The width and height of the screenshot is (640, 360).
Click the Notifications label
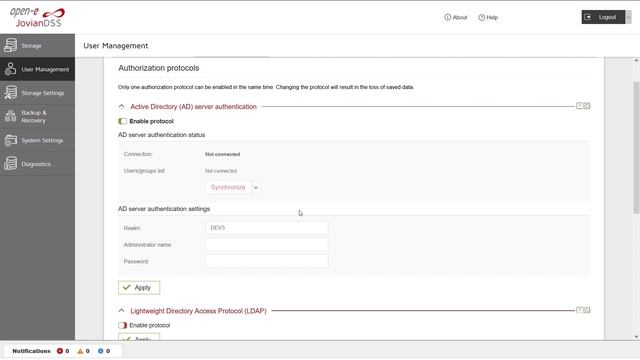coord(31,351)
